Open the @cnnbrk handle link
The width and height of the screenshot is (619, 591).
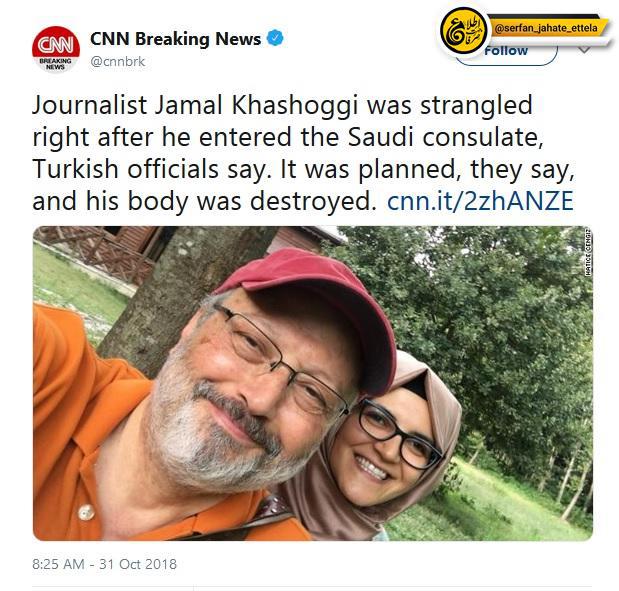[x=118, y=62]
